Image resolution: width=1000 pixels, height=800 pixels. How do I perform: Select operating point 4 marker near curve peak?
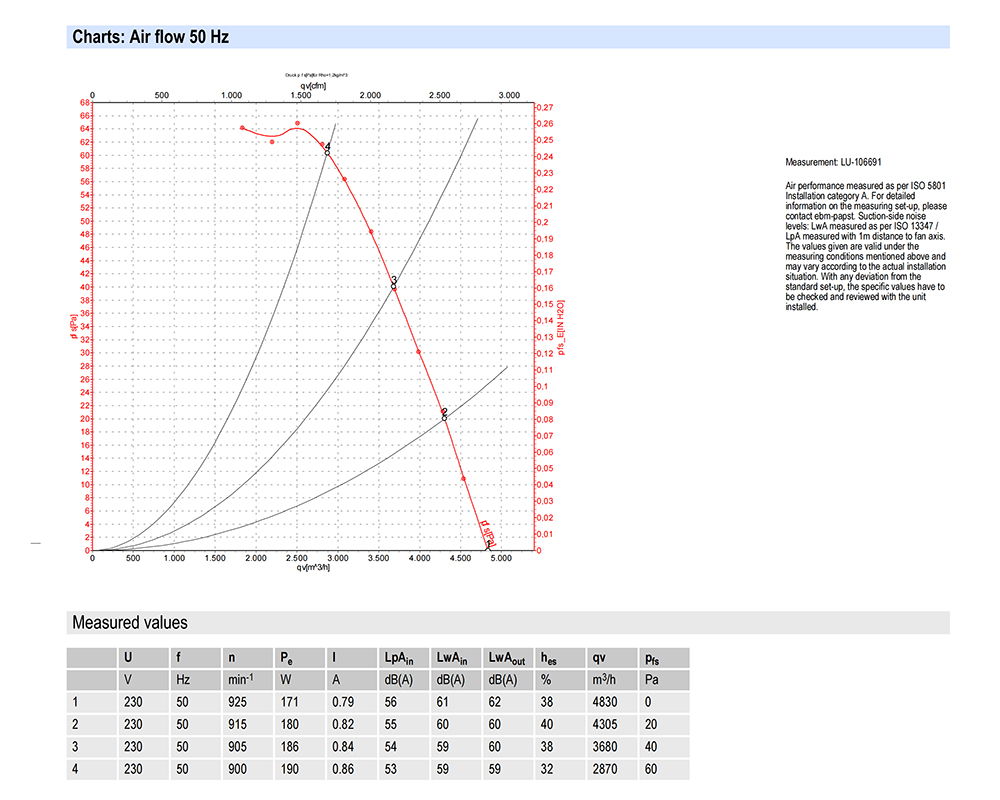click(327, 149)
